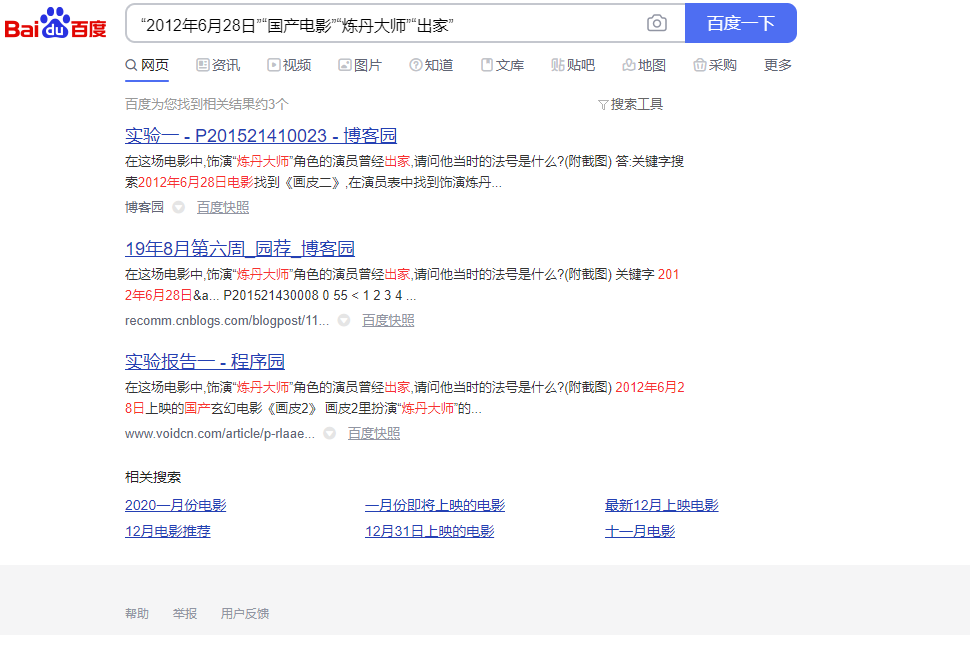Open the 采购 tab
Screen dimensions: 970x650
(x=715, y=65)
